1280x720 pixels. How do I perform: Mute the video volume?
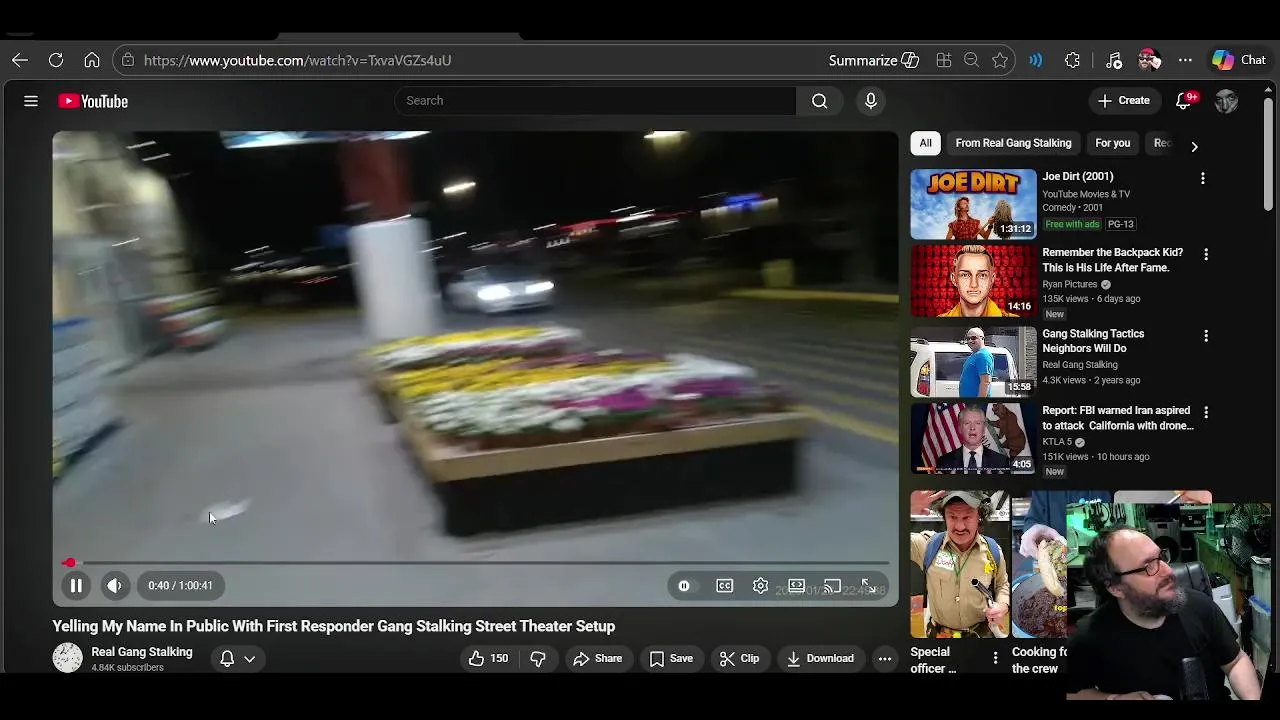[114, 586]
